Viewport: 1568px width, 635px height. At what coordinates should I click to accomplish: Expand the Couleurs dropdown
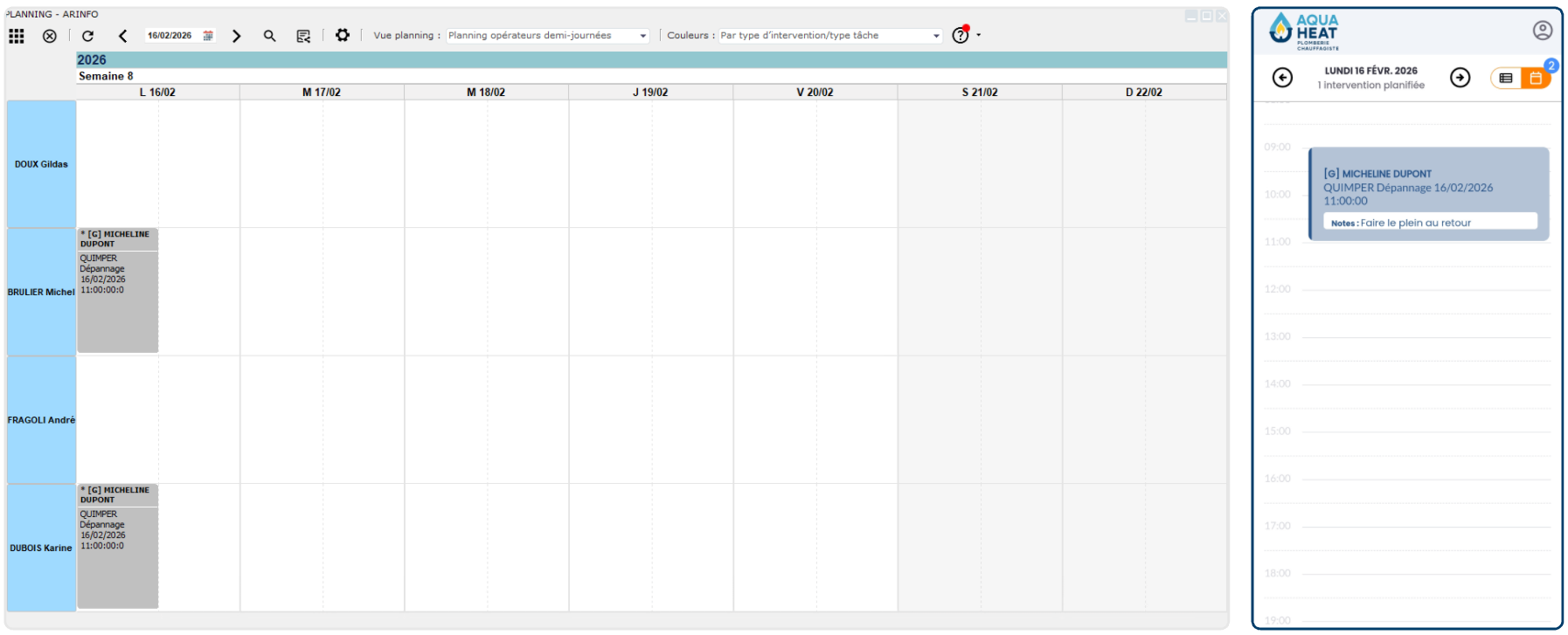point(935,36)
